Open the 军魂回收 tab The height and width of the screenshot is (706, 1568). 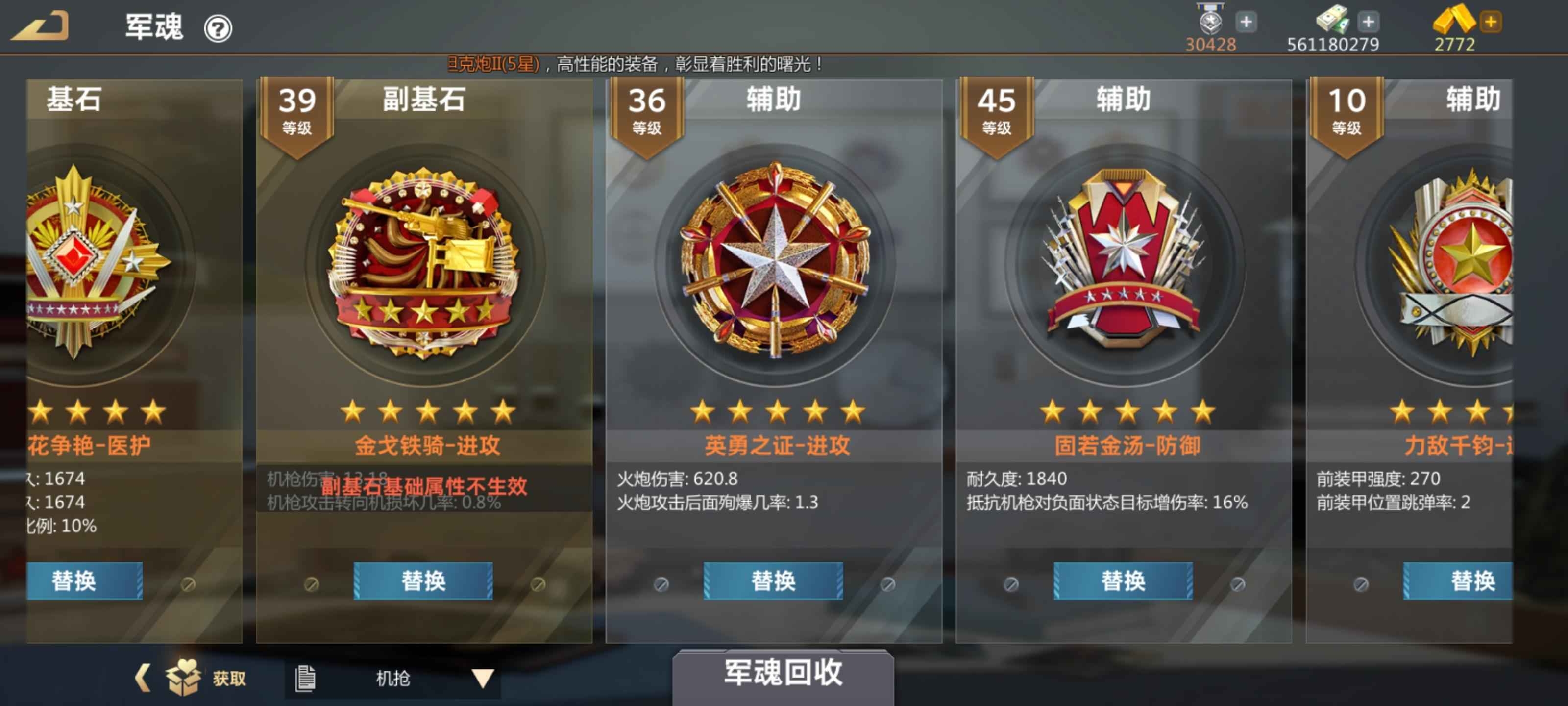click(x=783, y=674)
